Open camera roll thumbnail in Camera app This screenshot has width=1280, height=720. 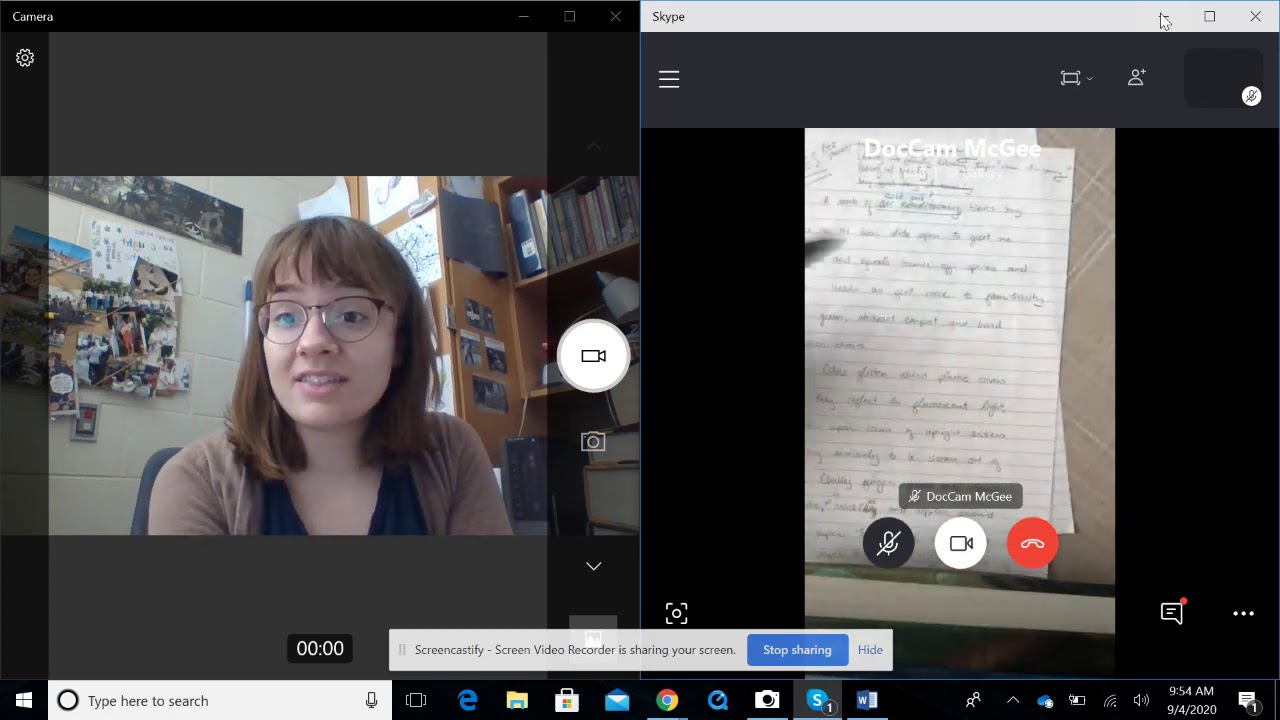coord(593,638)
